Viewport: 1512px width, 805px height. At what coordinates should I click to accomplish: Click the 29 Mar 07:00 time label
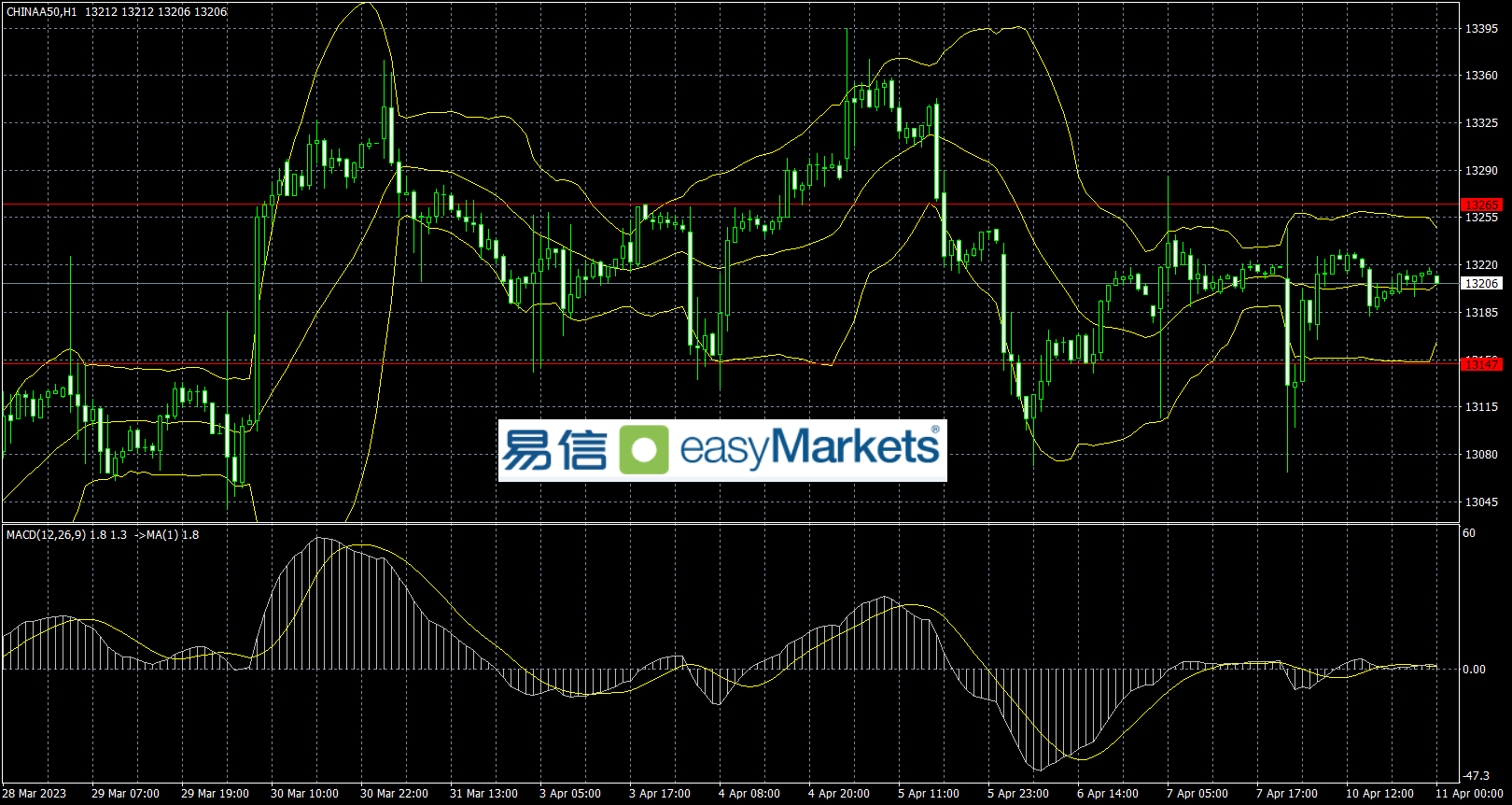125,794
